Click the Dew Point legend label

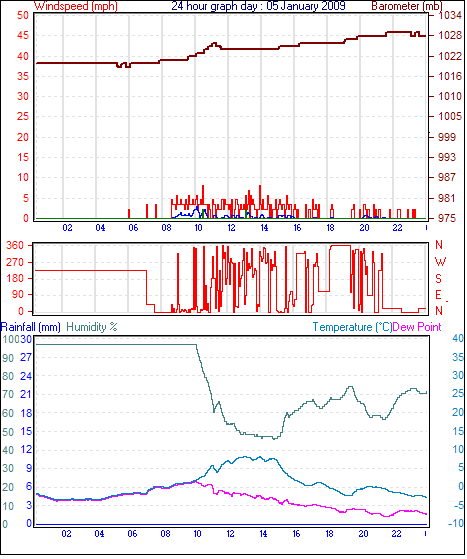tap(417, 327)
